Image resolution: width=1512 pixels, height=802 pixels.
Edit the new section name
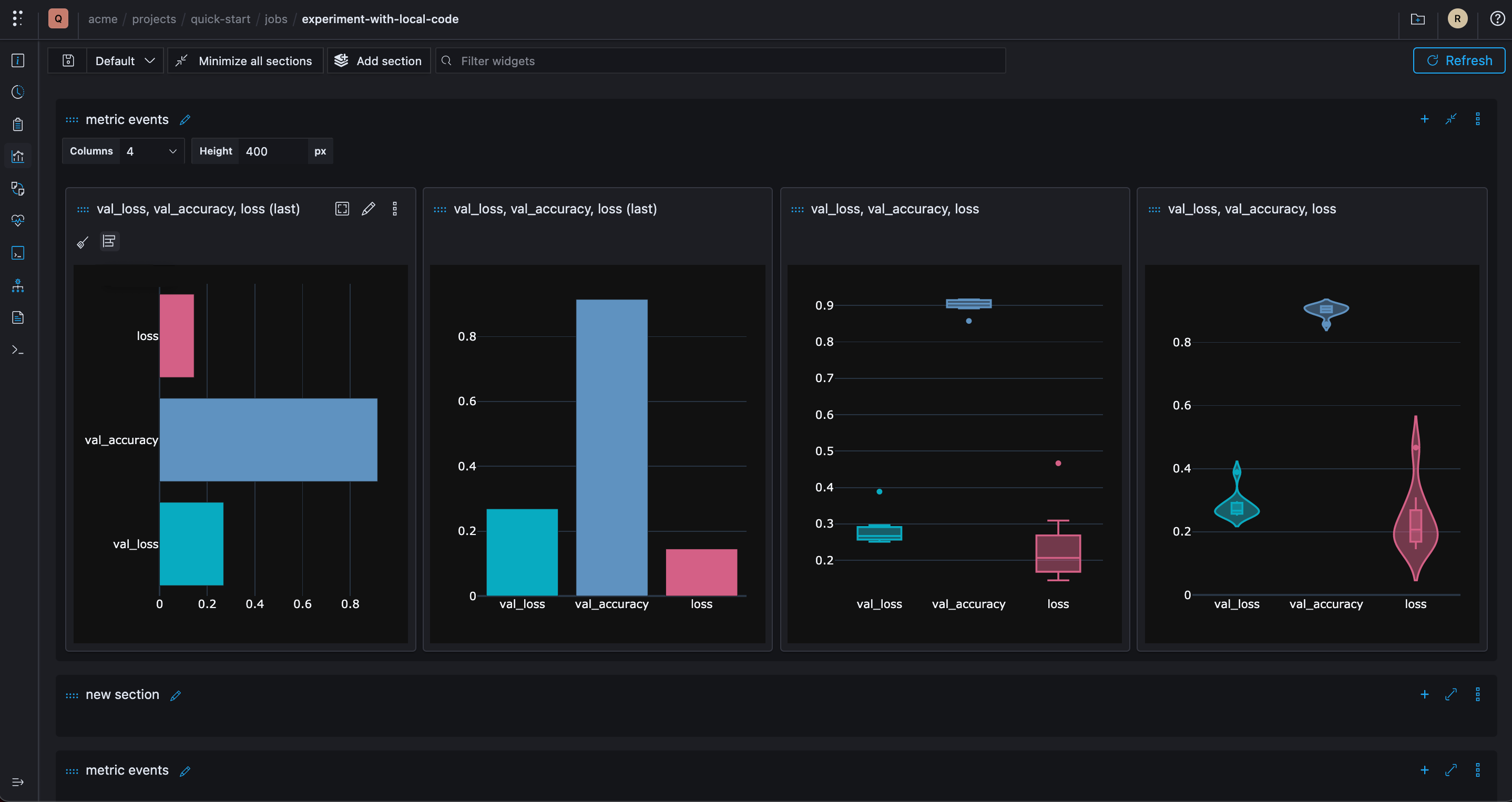[176, 695]
